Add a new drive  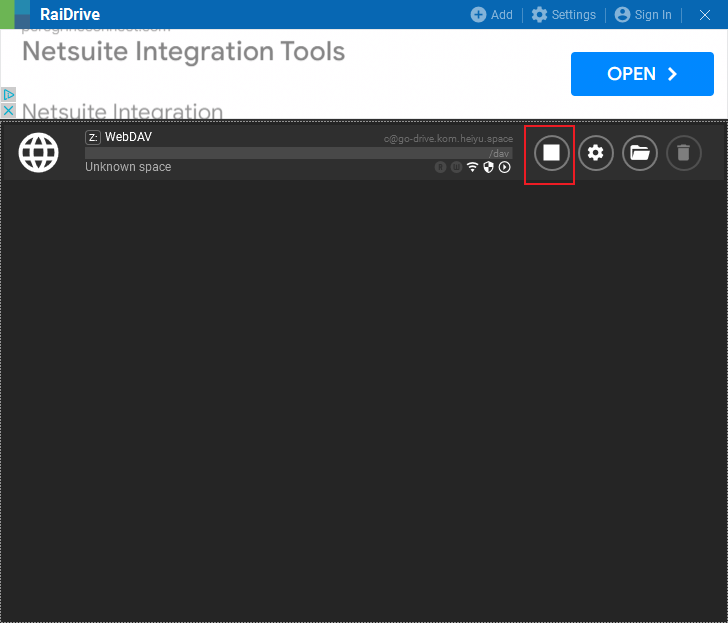(x=492, y=15)
